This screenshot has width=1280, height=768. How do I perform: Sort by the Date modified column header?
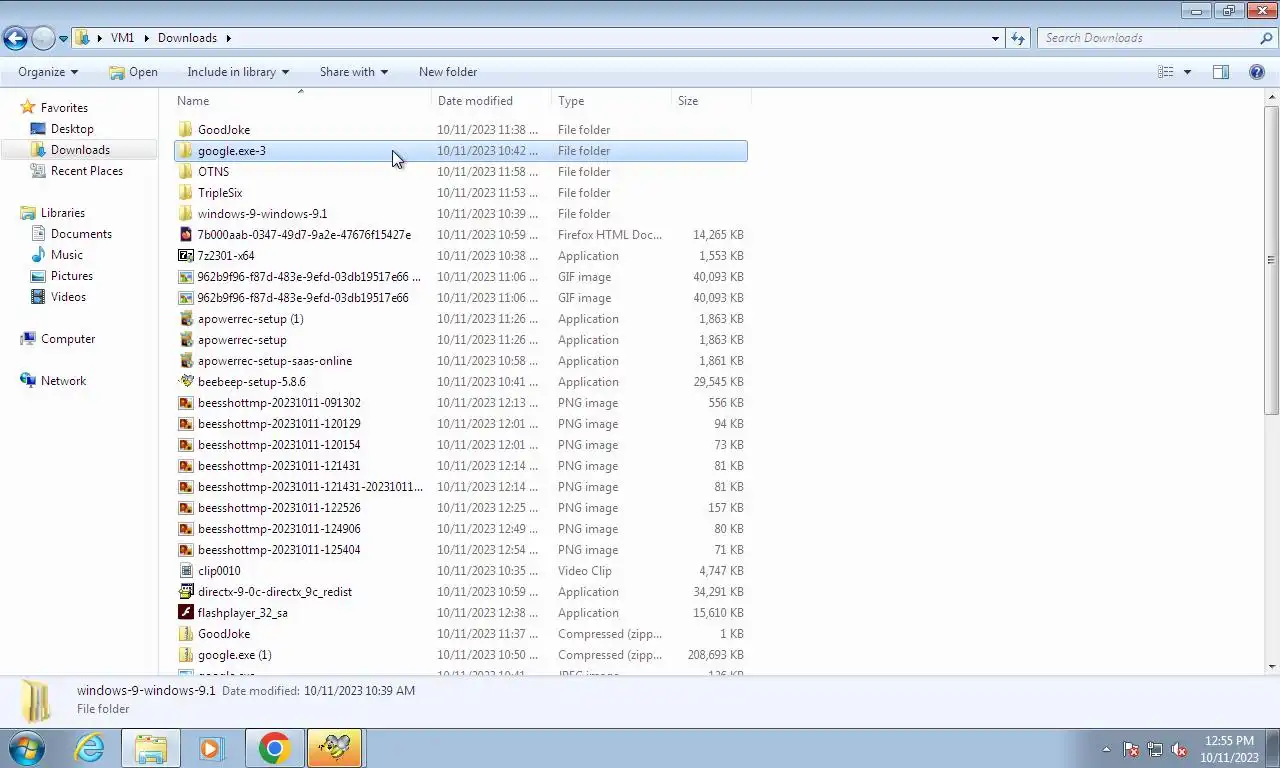point(492,101)
